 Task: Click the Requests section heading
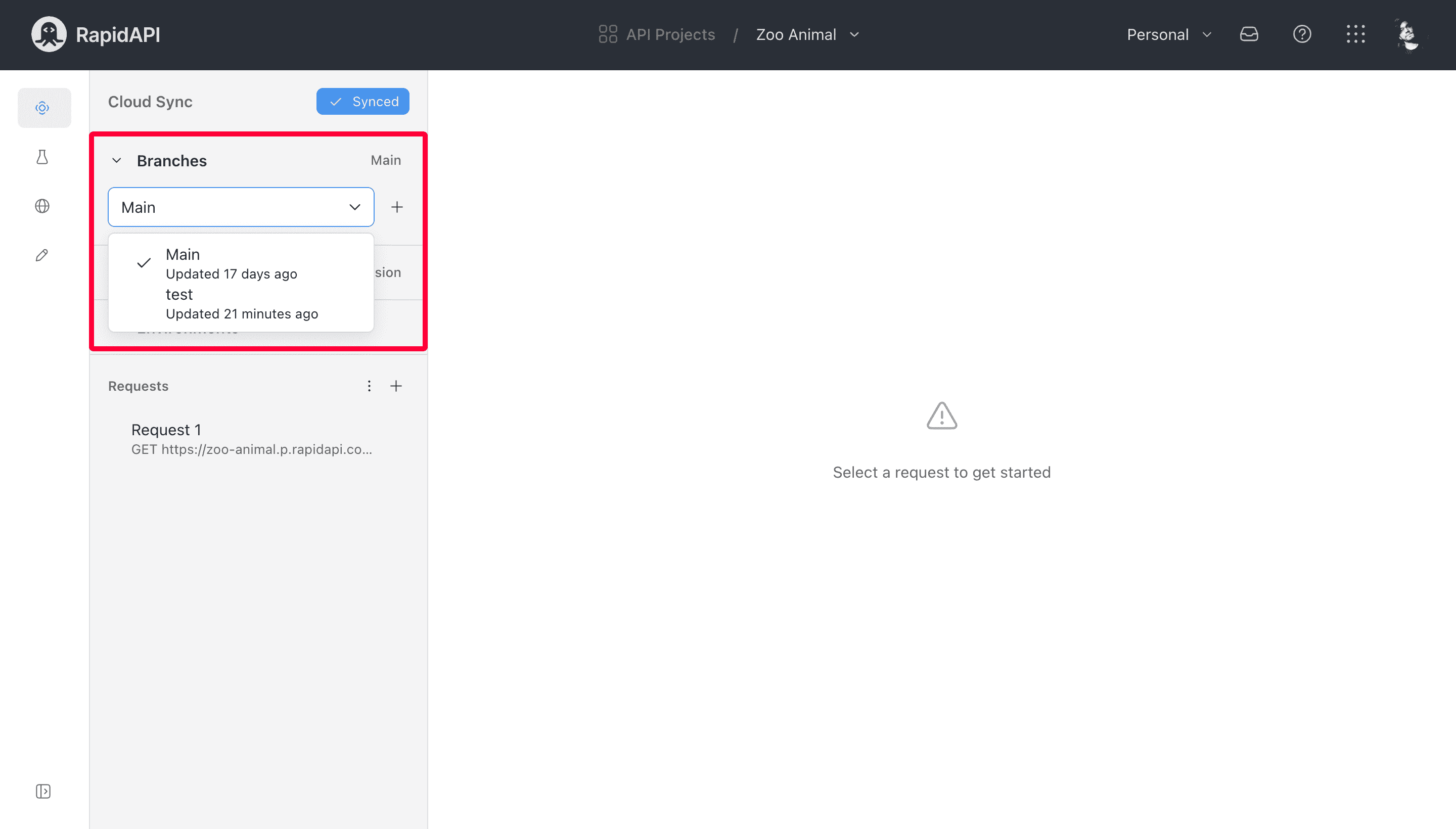click(x=139, y=386)
